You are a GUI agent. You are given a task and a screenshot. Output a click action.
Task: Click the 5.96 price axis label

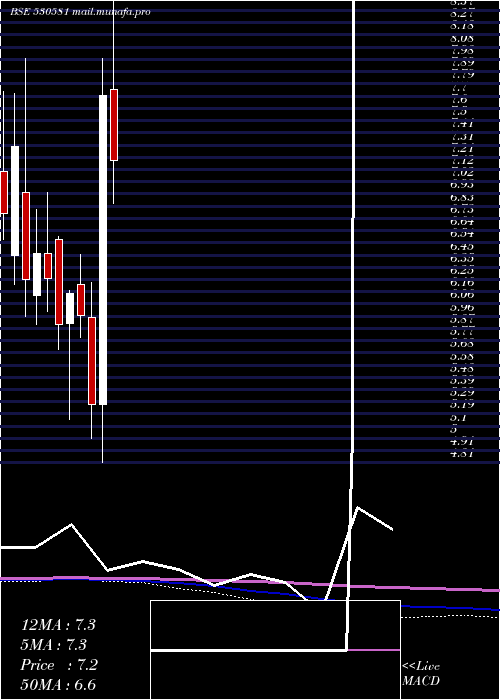(462, 308)
